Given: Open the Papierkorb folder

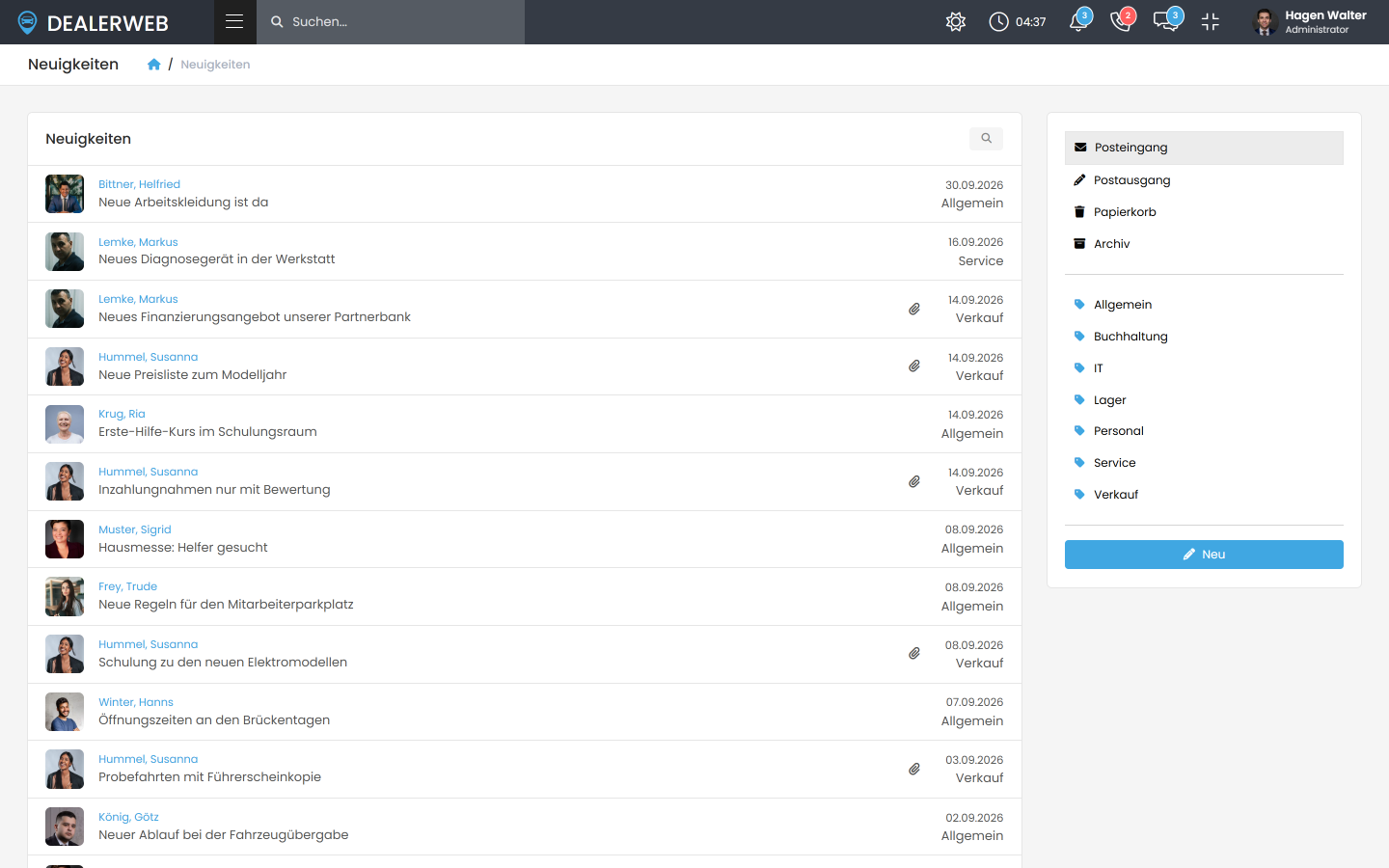Looking at the screenshot, I should (x=1204, y=212).
